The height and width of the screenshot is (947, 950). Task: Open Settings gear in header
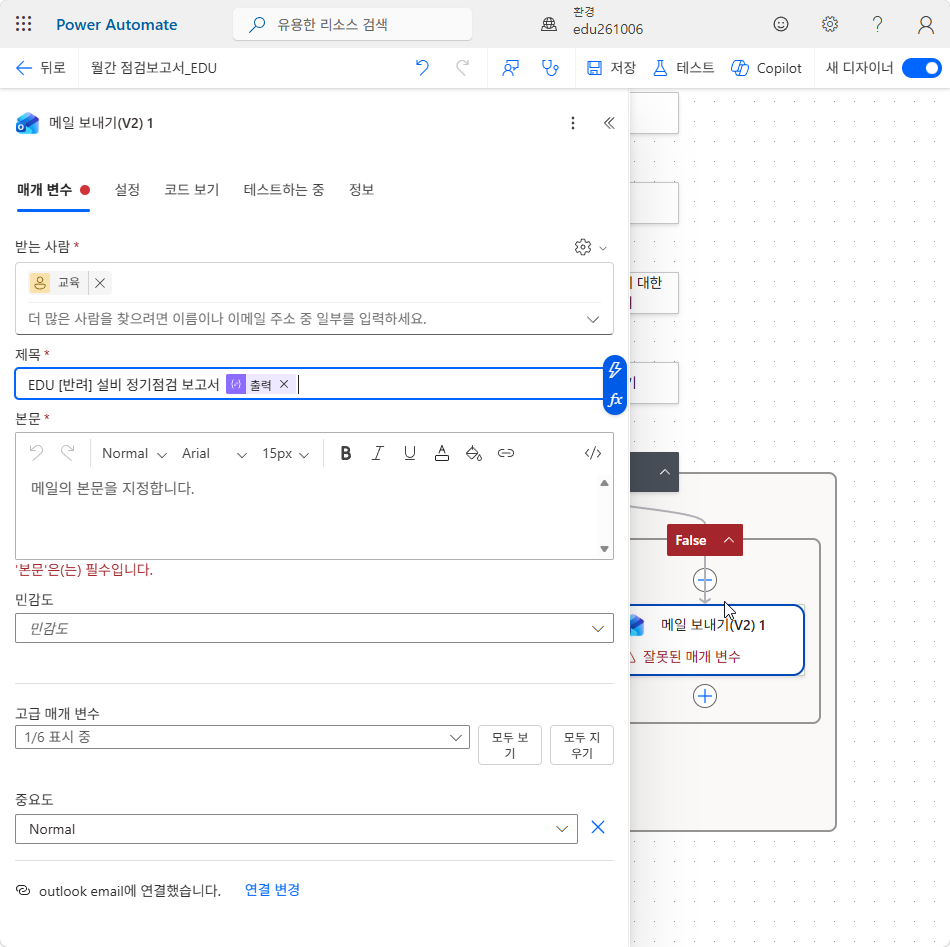(x=829, y=24)
